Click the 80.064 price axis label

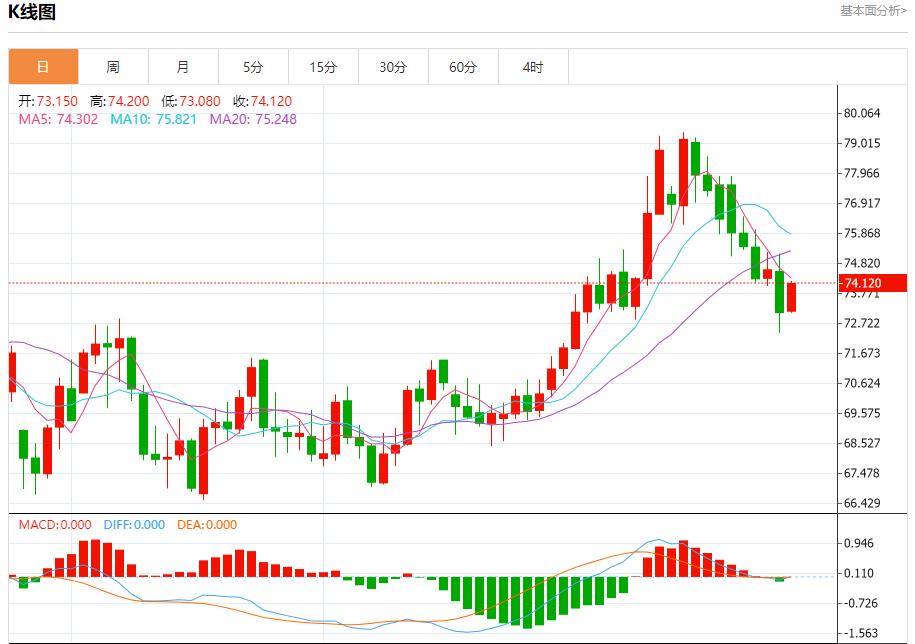pyautogui.click(x=862, y=113)
